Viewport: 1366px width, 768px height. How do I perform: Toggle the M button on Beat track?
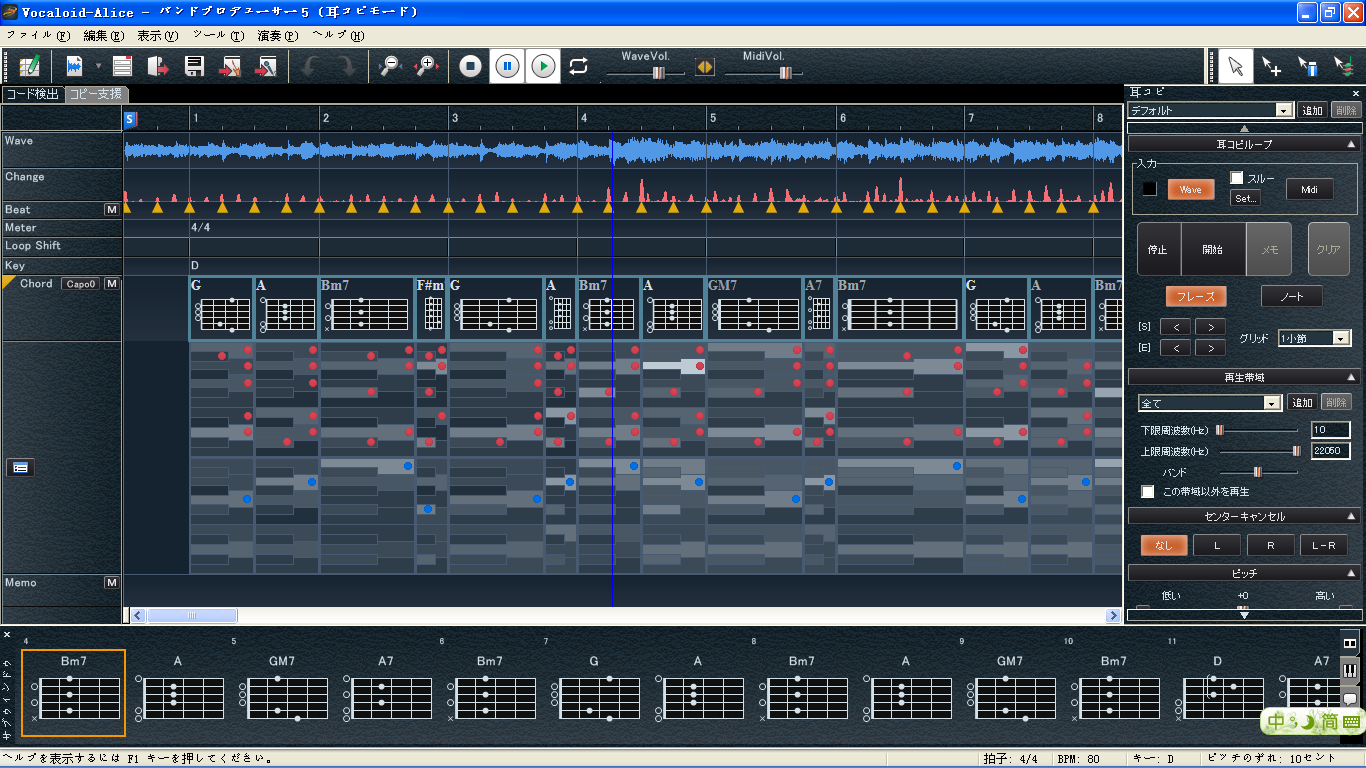(112, 210)
